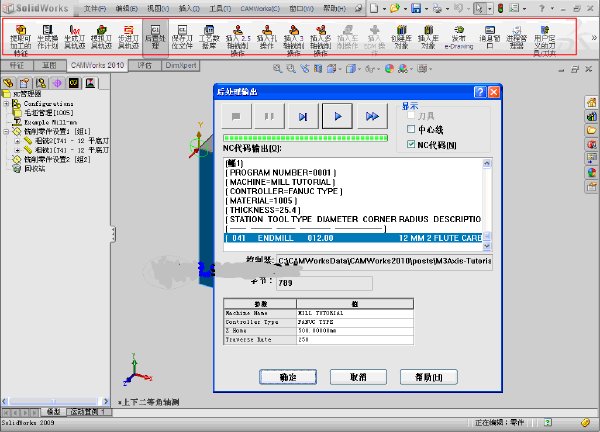The image size is (600, 432).
Task: Select 运动算例1 bottom tab
Action: tap(89, 412)
